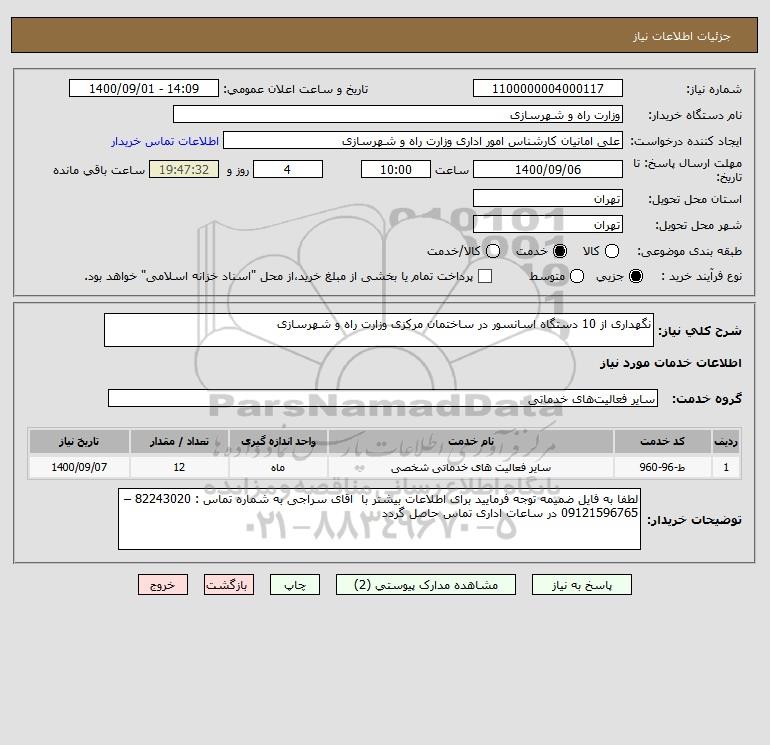Click the quantity cell 12
This screenshot has width=770, height=745.
click(x=179, y=467)
